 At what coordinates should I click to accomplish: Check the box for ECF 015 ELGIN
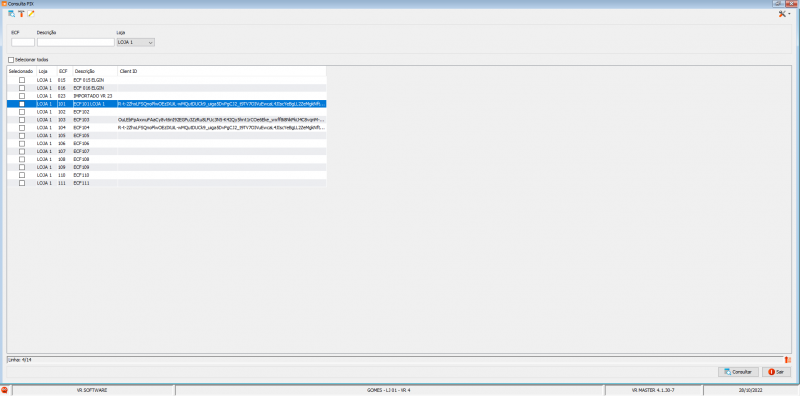pyautogui.click(x=22, y=80)
